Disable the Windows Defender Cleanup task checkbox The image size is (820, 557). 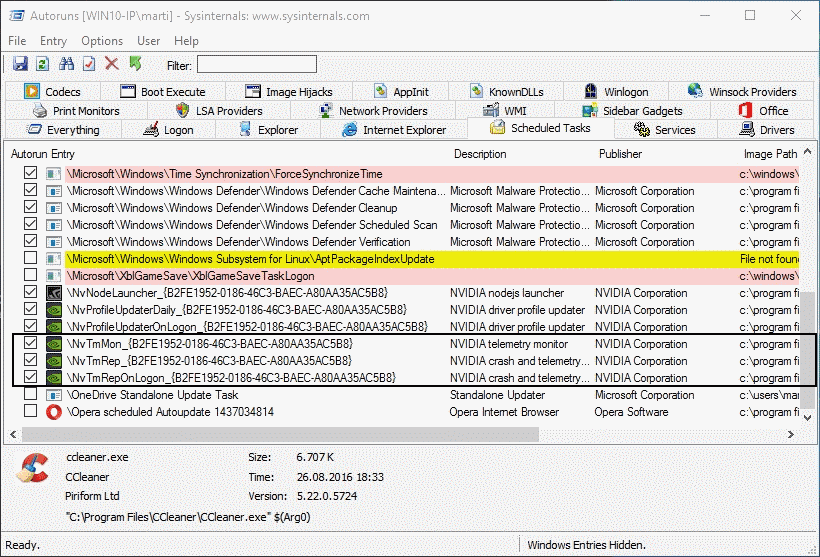point(31,208)
